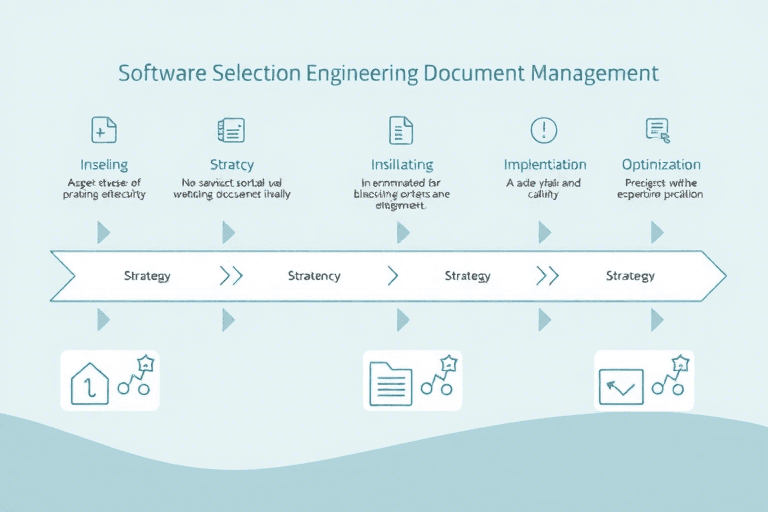Click the Insillating heading label
Screen dimensions: 768x512
tap(402, 164)
